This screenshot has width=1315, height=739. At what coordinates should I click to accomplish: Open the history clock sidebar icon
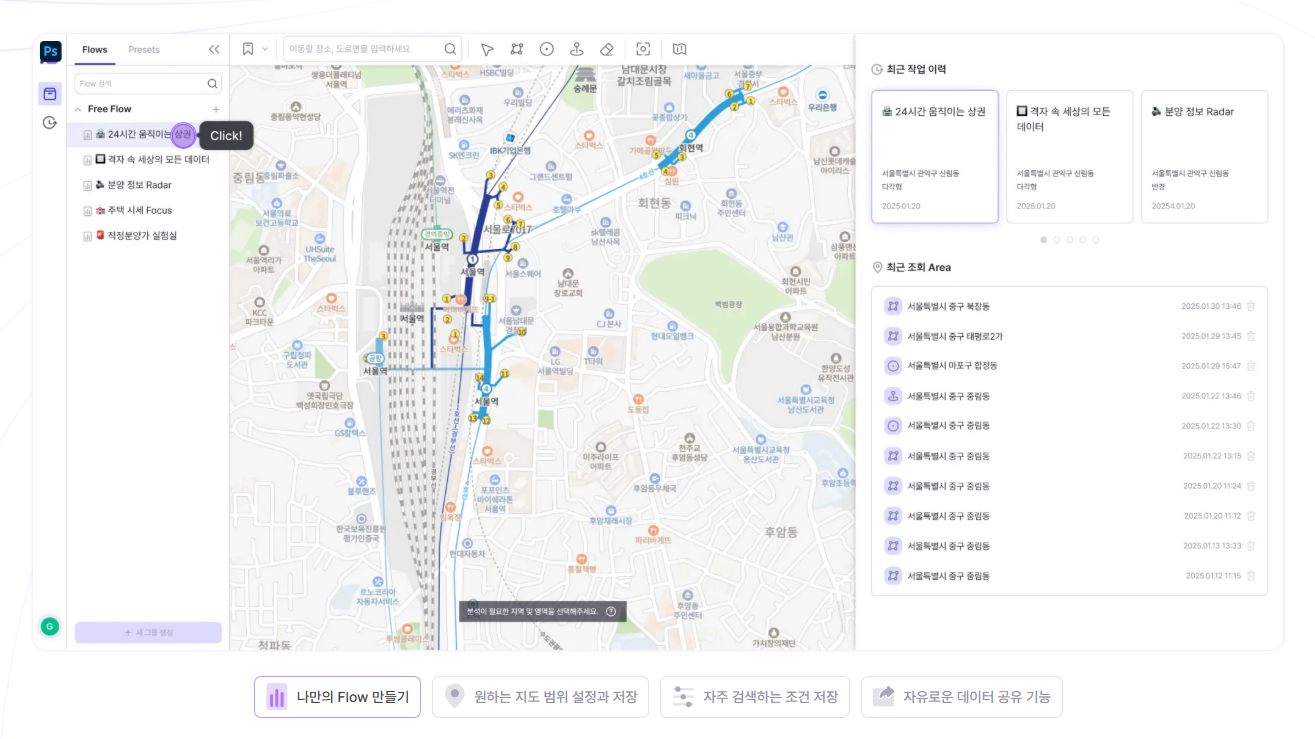pos(50,122)
